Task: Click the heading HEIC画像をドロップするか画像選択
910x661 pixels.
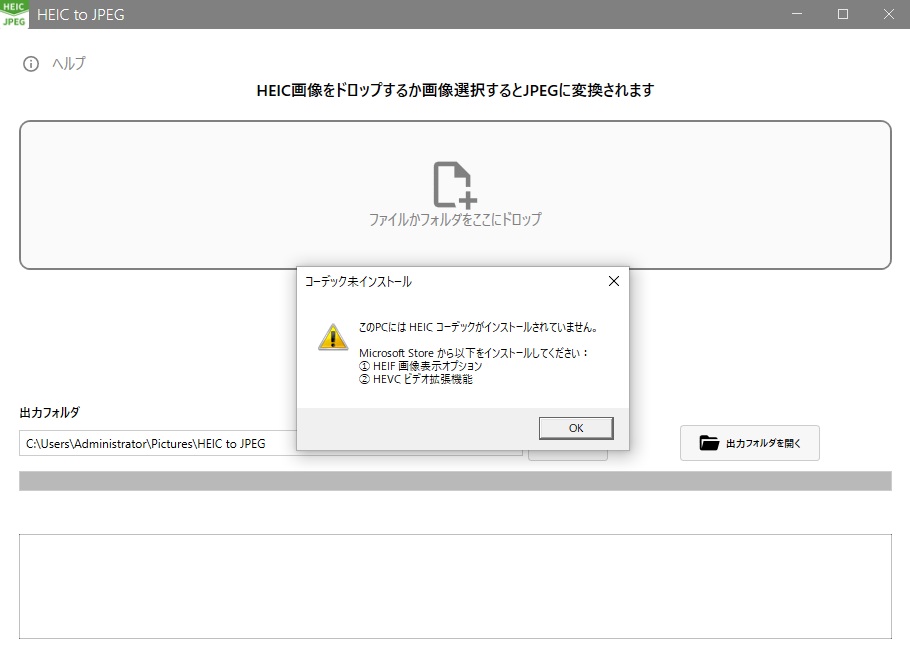Action: [x=455, y=91]
